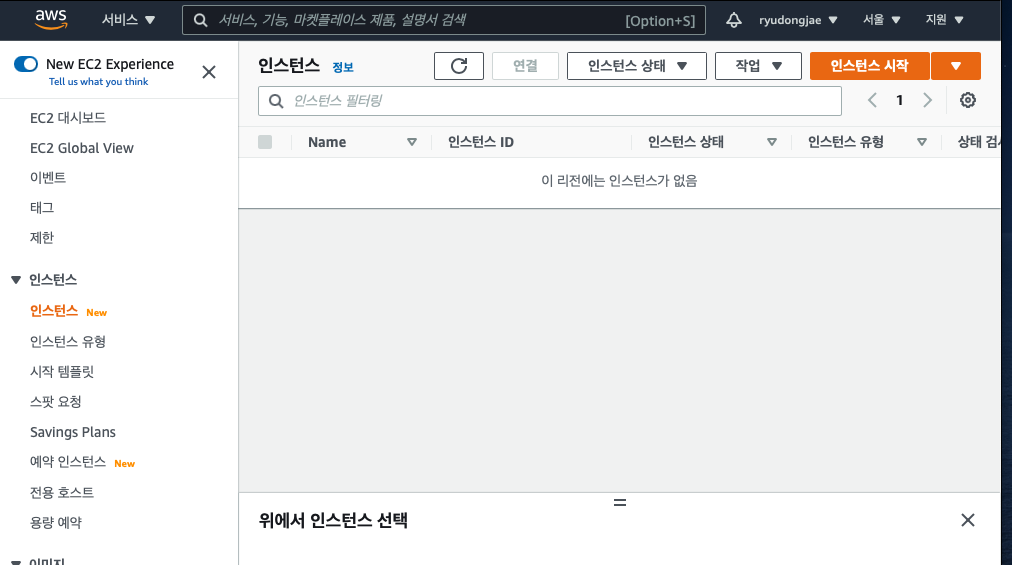Open 용량 예약 in sidebar
The width and height of the screenshot is (1012, 565).
[x=56, y=522]
